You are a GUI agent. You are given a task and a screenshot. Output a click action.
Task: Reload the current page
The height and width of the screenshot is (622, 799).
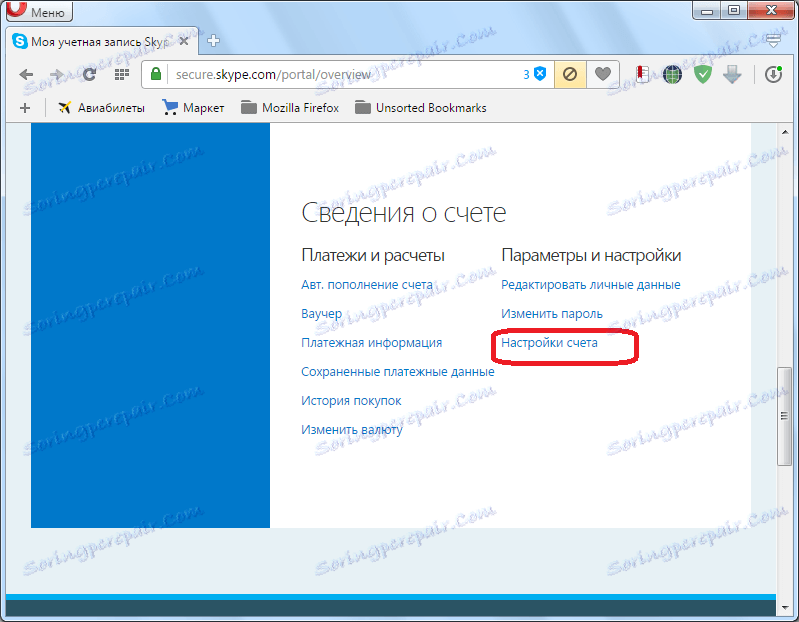89,74
